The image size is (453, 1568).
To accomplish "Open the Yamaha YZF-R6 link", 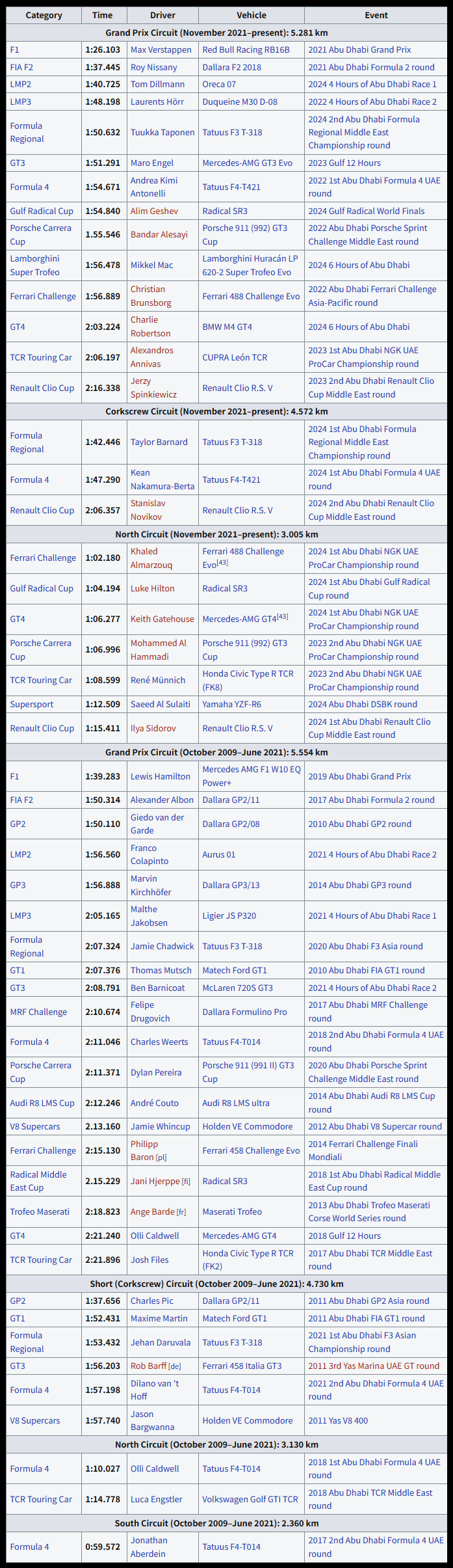I will 232,704.
